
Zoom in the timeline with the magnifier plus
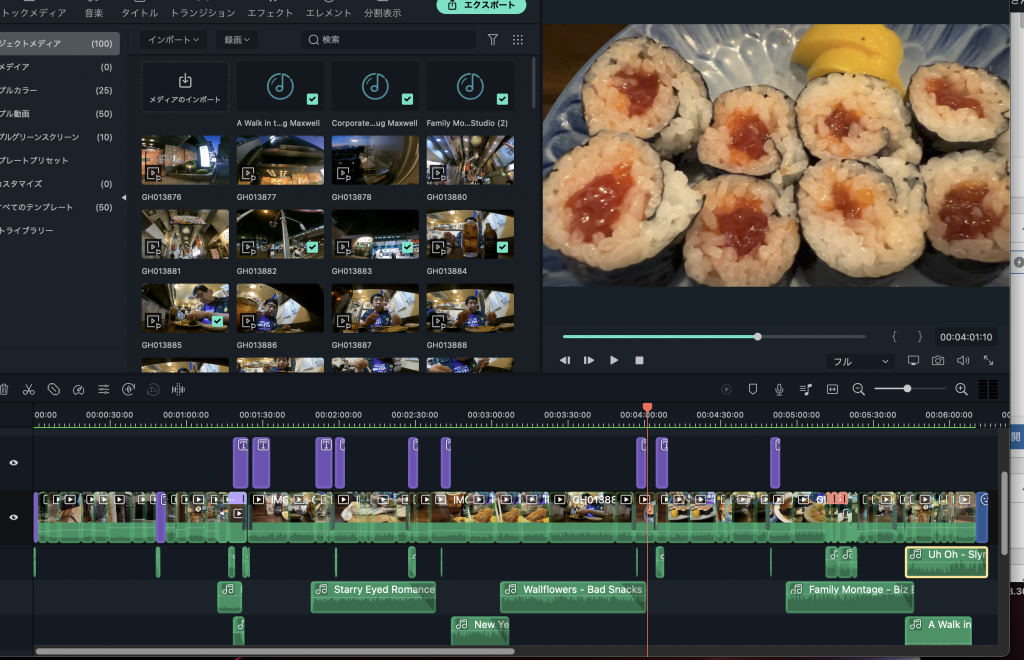pos(961,389)
